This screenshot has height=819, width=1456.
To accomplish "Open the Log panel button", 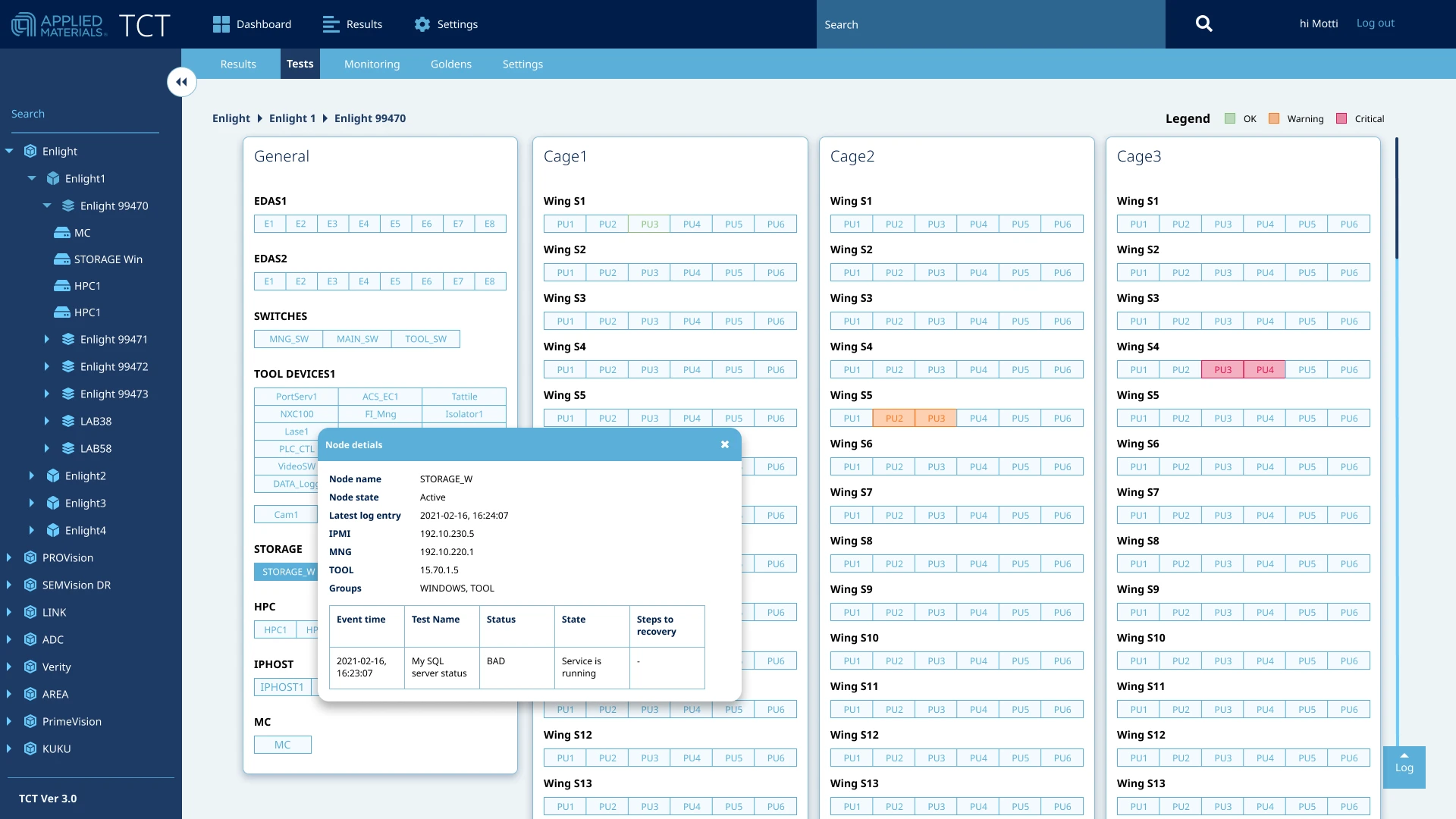I will click(1404, 767).
